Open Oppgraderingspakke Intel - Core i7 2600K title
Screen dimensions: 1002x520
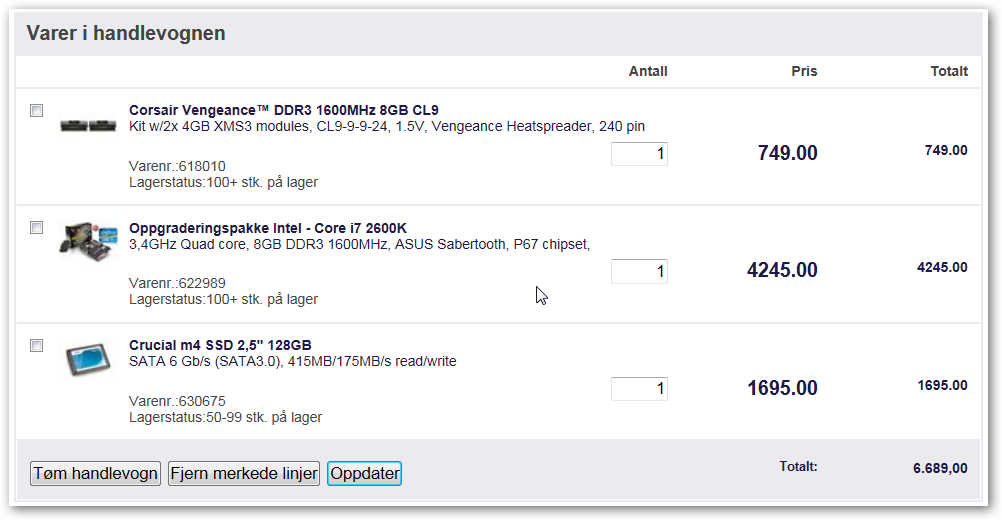point(268,228)
